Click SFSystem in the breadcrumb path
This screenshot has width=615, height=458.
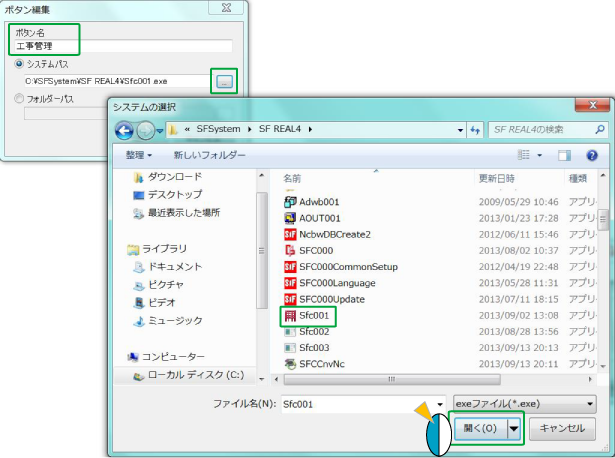tap(218, 129)
